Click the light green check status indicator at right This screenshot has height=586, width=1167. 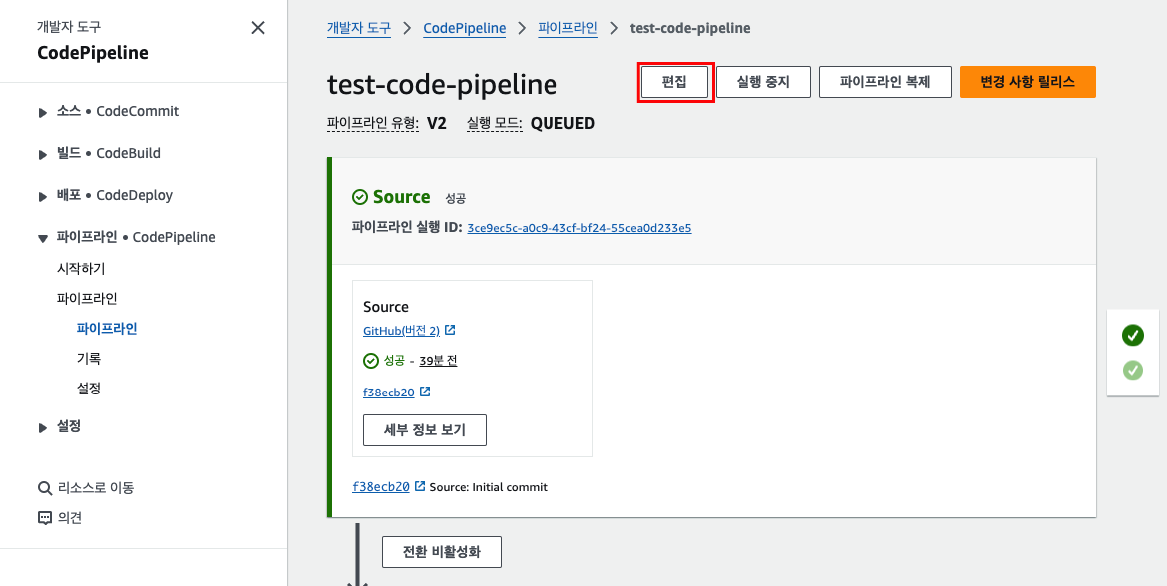click(1133, 370)
